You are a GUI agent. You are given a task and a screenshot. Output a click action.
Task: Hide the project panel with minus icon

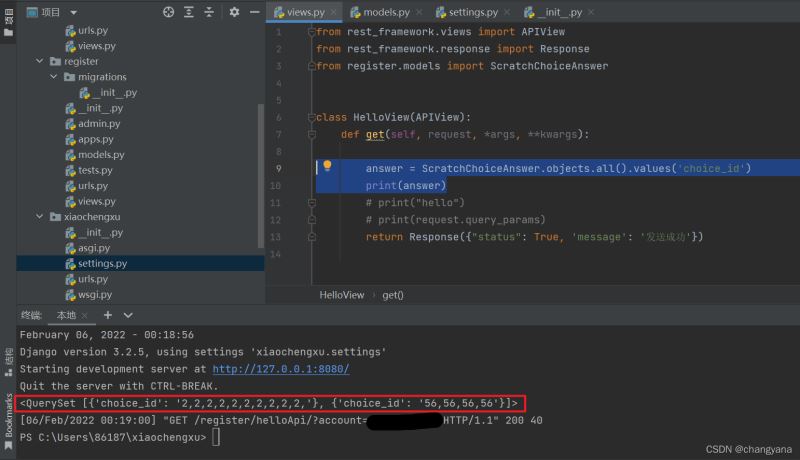point(254,12)
